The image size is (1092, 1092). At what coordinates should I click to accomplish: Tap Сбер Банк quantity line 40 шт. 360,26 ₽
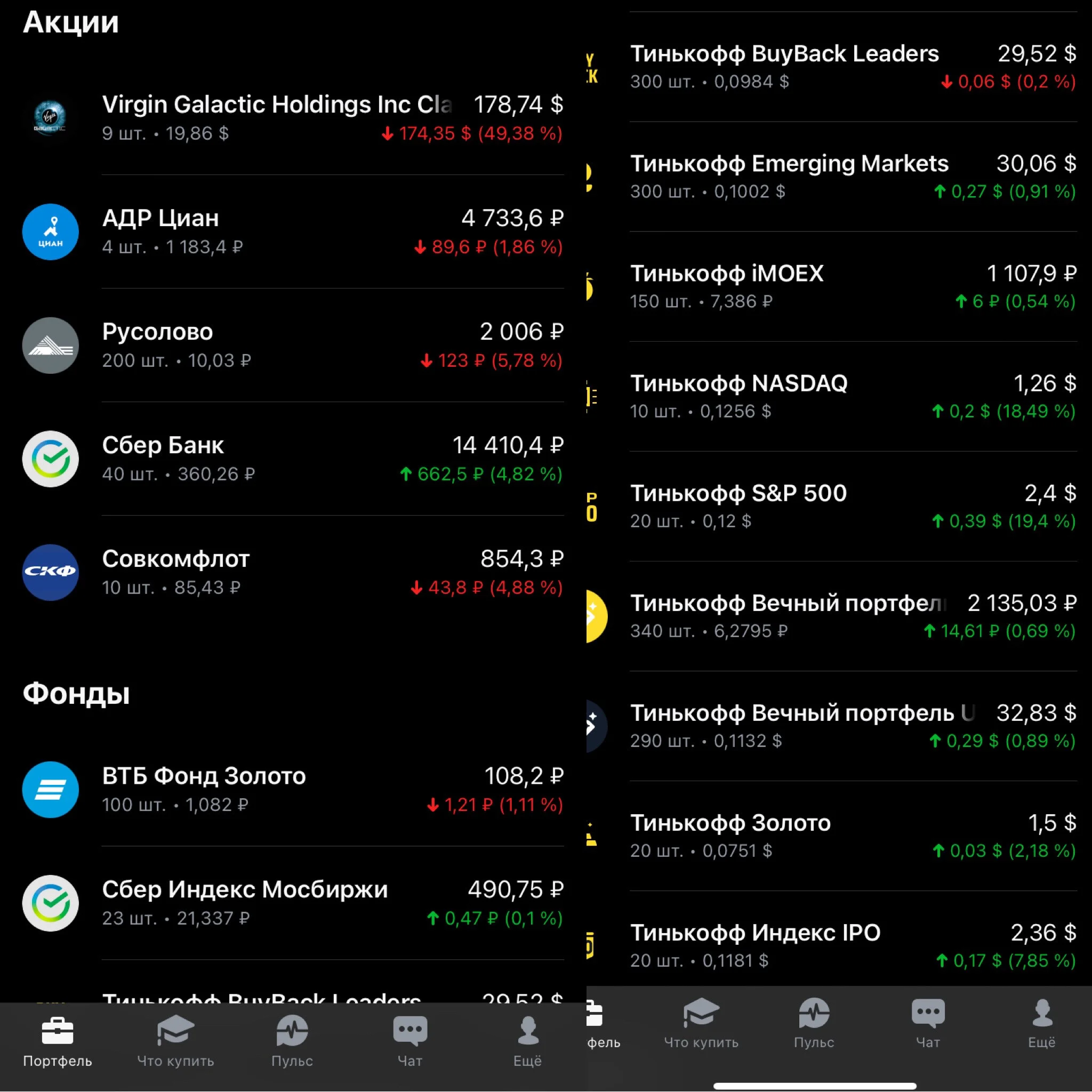[x=178, y=474]
